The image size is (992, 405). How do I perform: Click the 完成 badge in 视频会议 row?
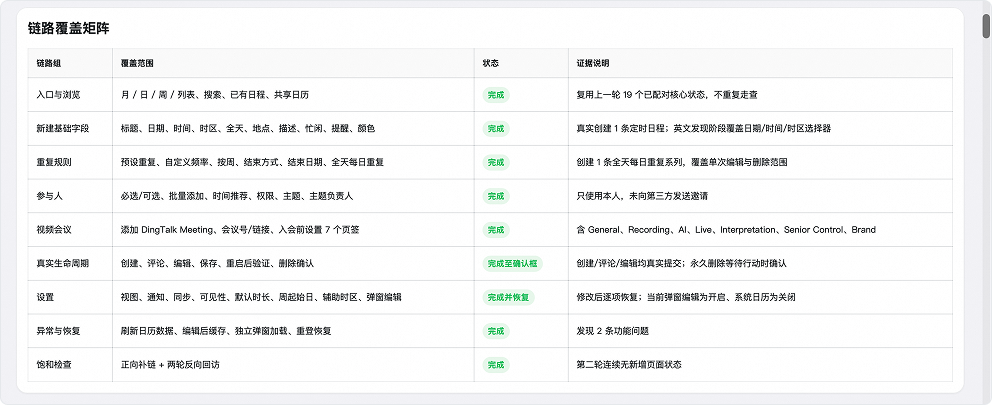[x=496, y=230]
